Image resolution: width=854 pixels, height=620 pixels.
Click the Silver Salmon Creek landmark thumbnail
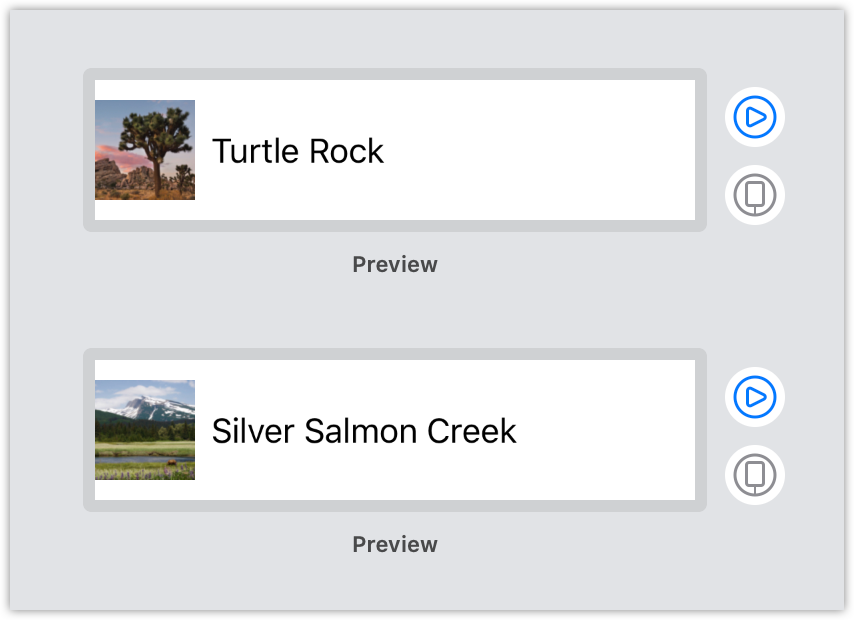145,430
